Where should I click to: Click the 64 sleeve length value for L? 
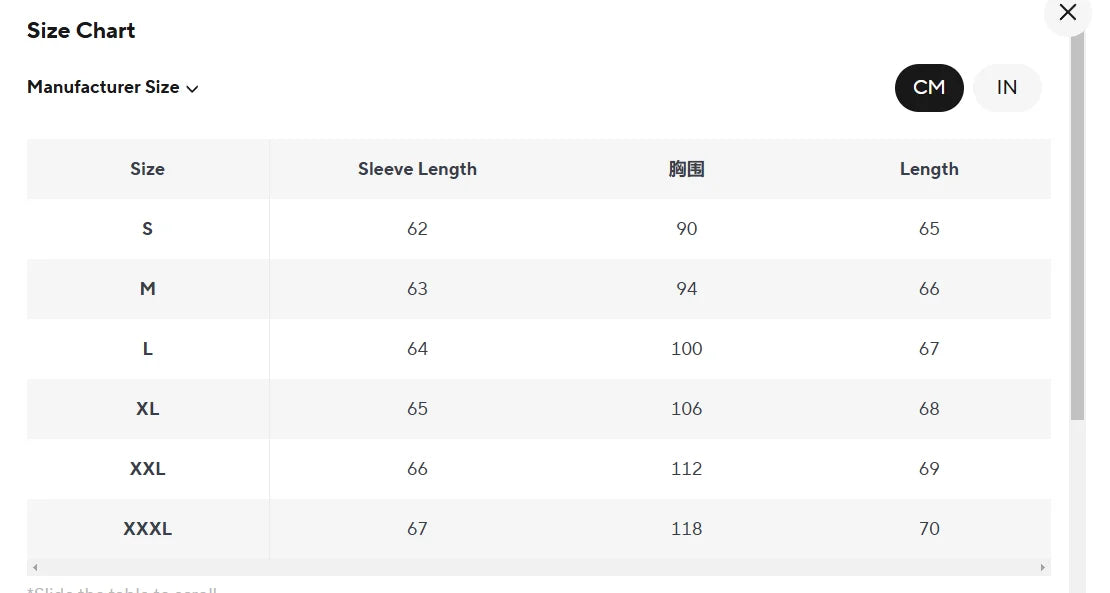[417, 349]
